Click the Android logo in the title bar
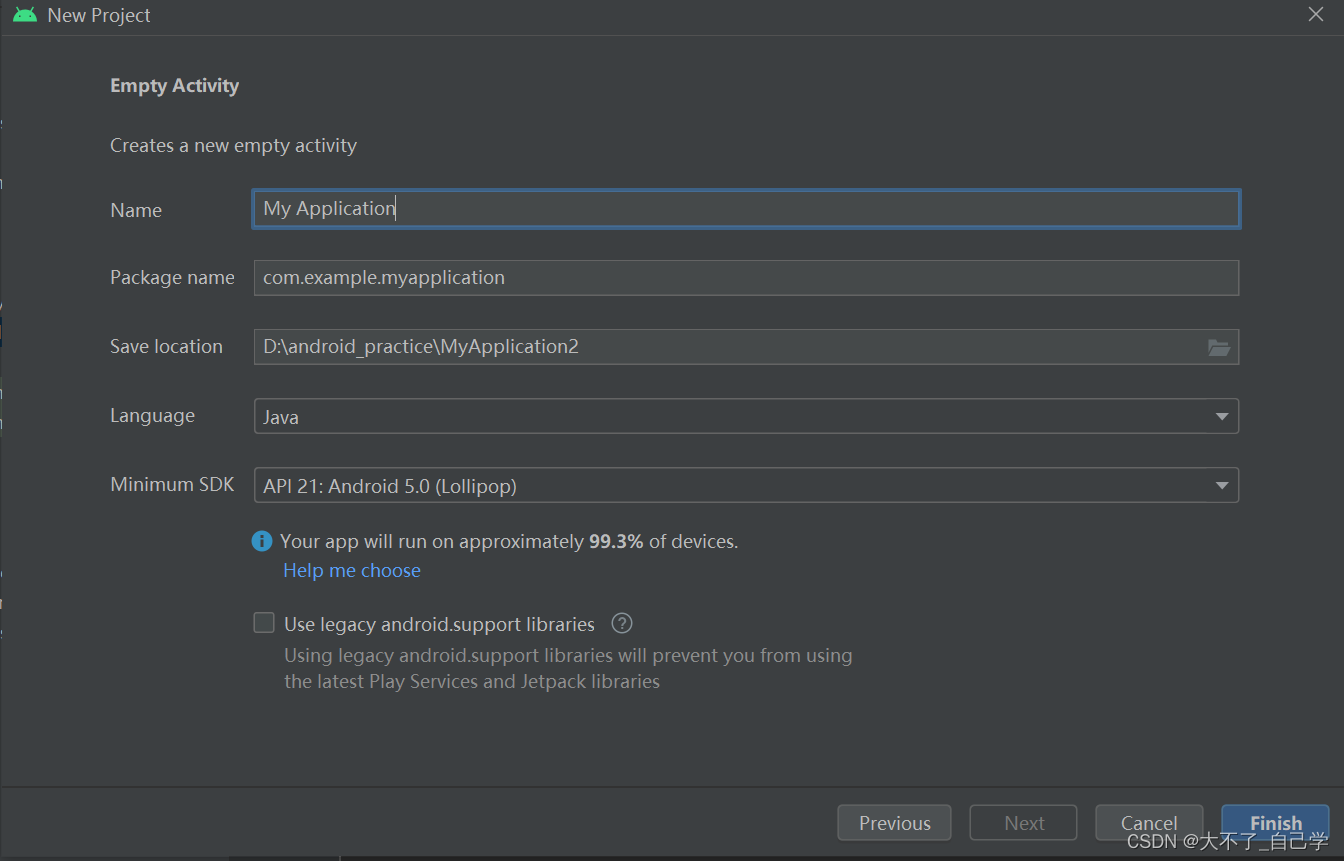 [24, 14]
